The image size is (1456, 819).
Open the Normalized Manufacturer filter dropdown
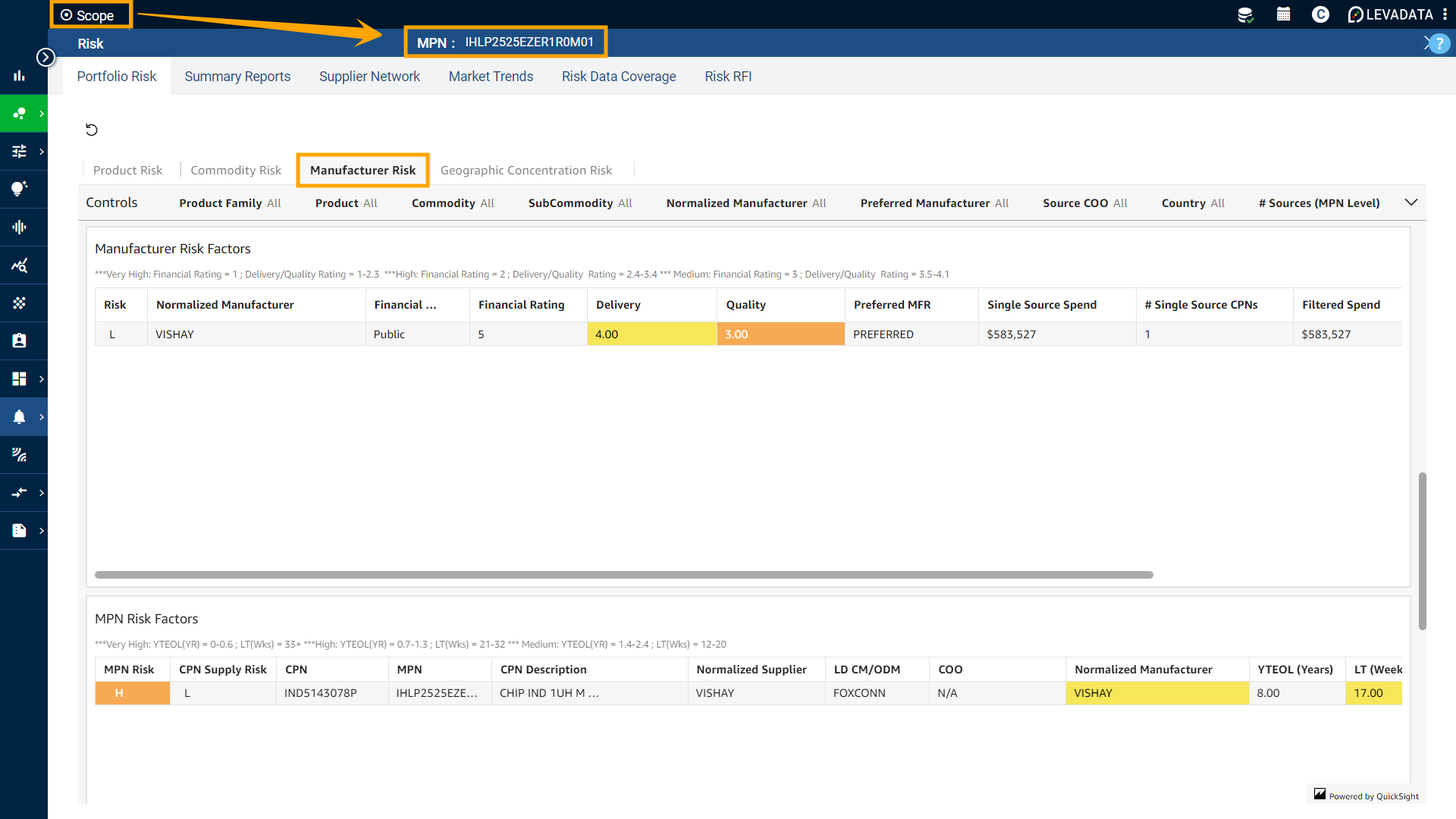point(745,203)
